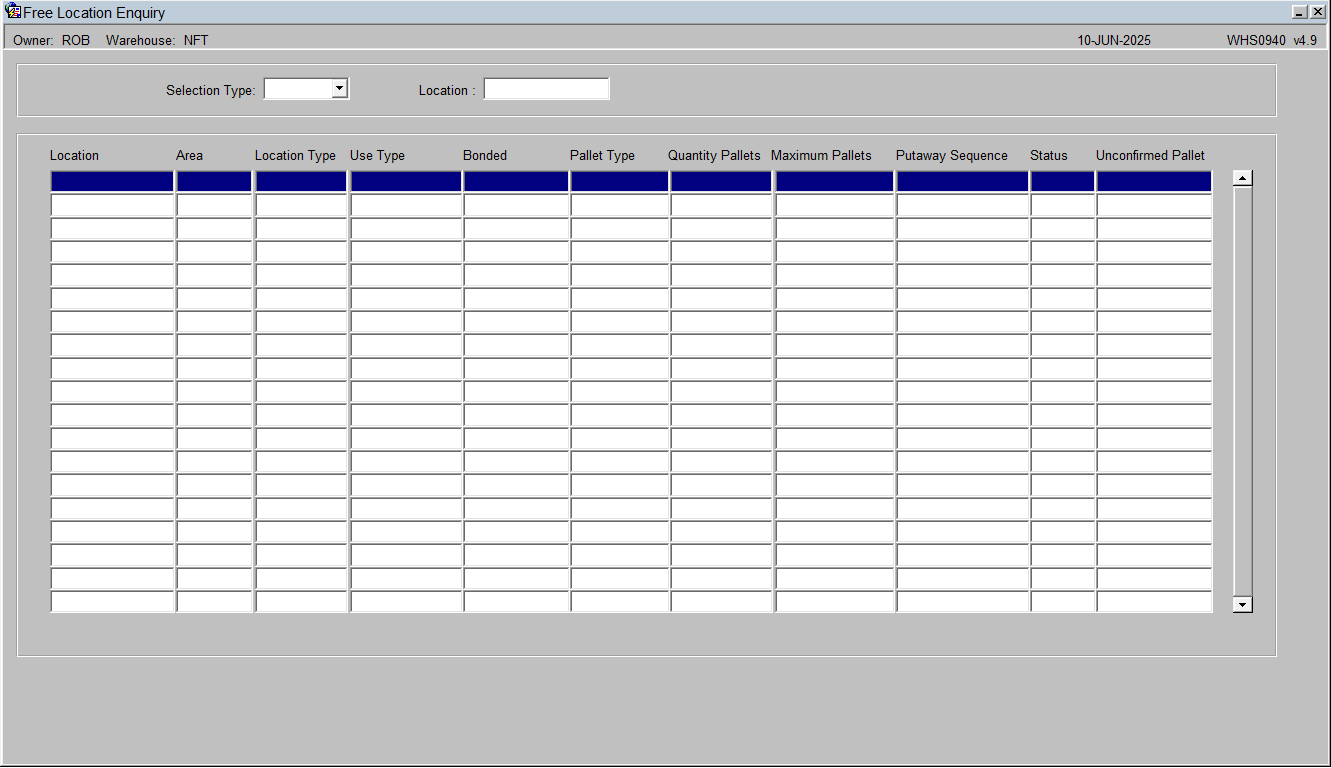The width and height of the screenshot is (1331, 768).
Task: Select the highlighted Maximum Pallets cell
Action: pyautogui.click(x=834, y=181)
